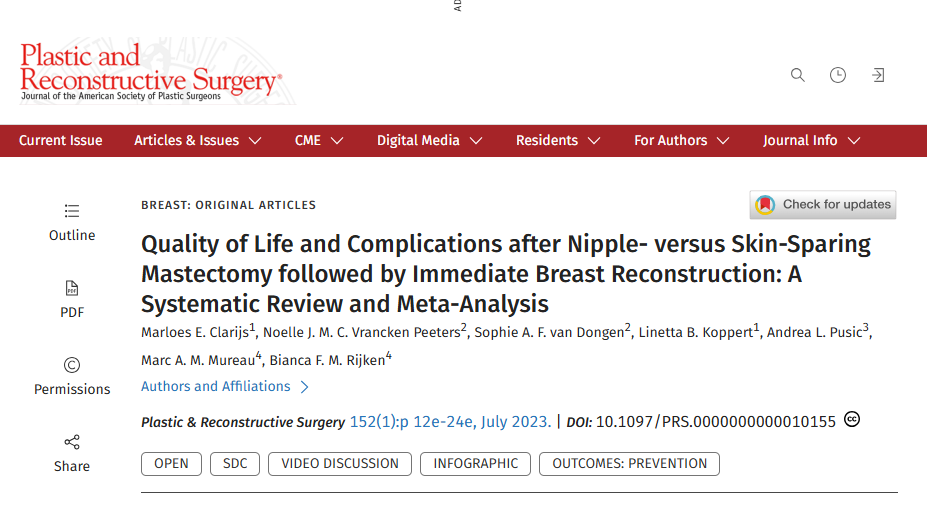
Task: Open the search magnifier icon
Action: 798,75
